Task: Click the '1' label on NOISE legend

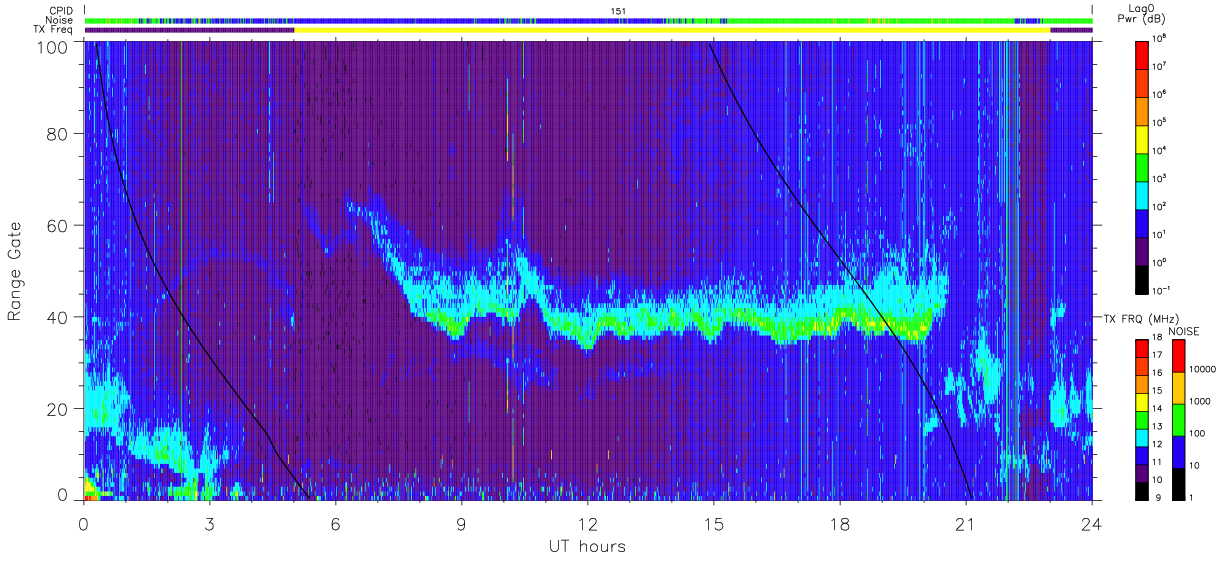Action: pyautogui.click(x=1189, y=497)
